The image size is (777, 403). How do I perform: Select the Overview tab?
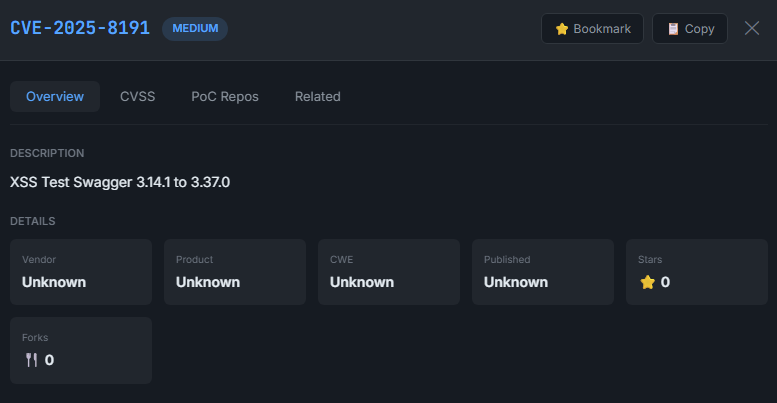(55, 97)
